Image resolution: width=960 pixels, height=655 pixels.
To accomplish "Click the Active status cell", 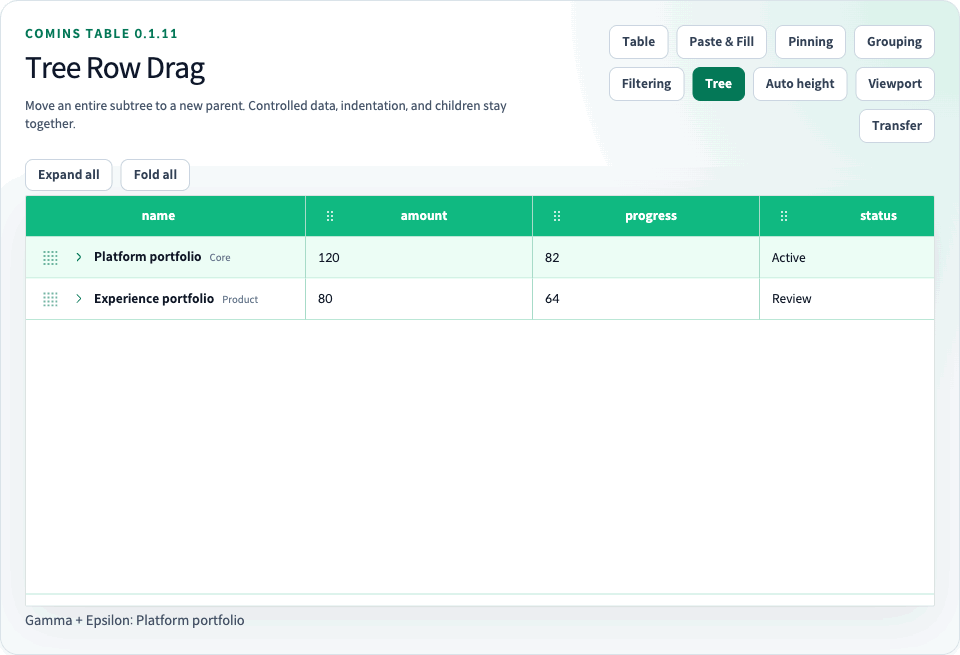I will click(847, 258).
